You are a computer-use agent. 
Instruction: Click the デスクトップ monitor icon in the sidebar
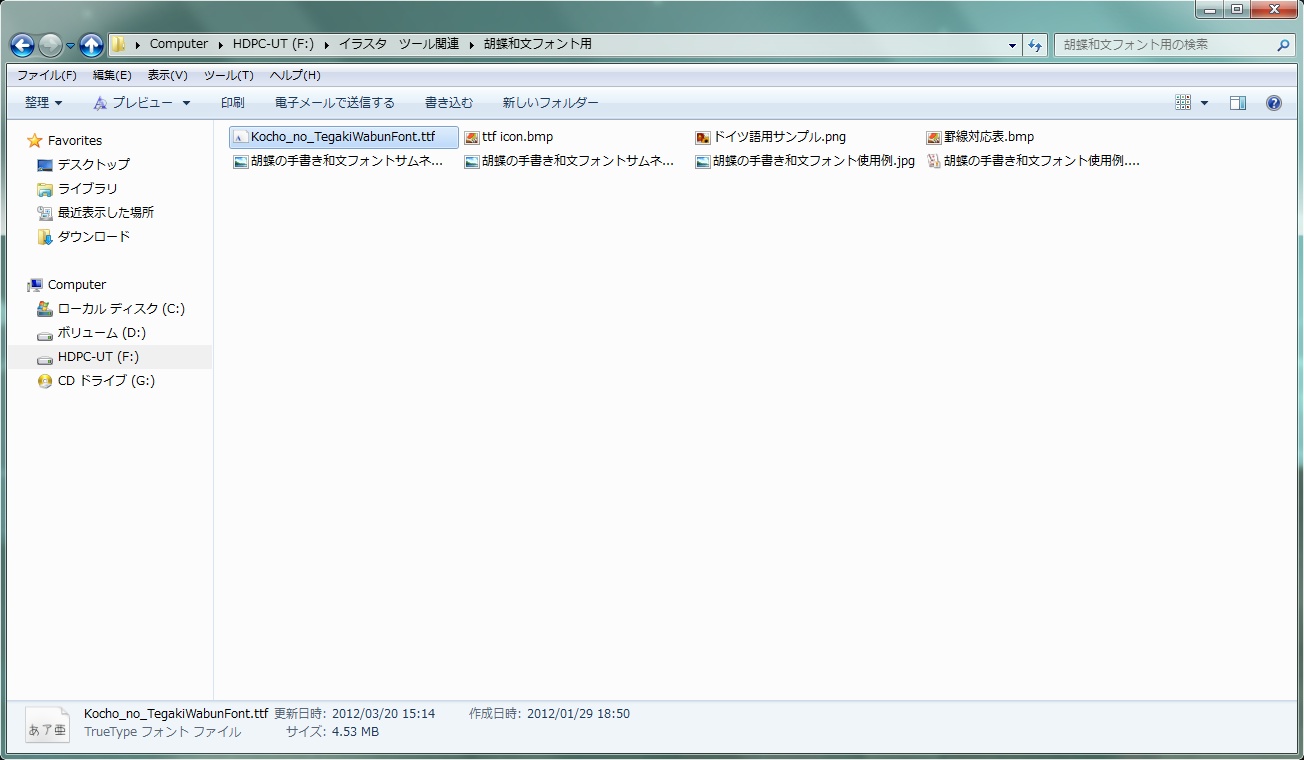45,165
